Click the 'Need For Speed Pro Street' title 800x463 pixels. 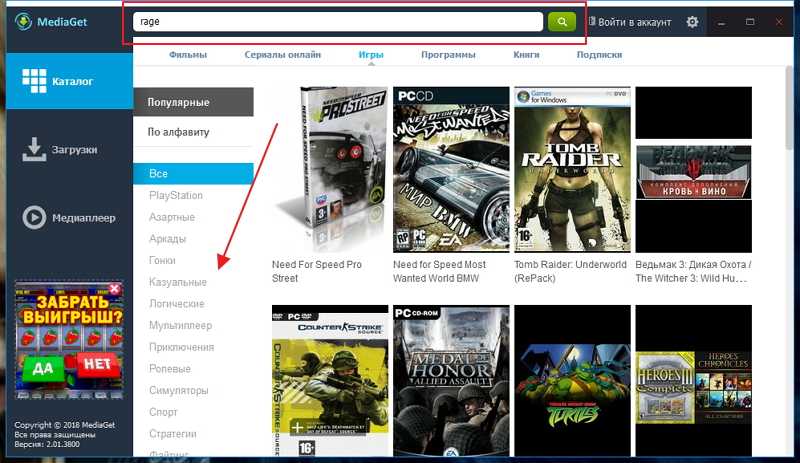click(317, 271)
